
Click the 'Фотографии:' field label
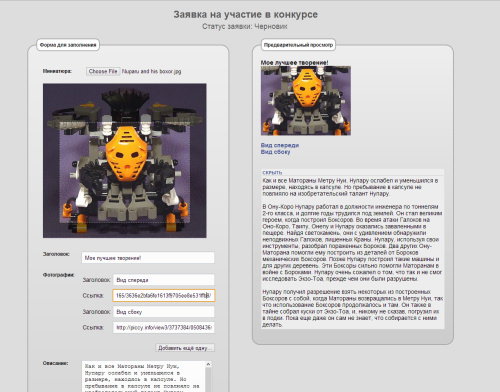58,275
